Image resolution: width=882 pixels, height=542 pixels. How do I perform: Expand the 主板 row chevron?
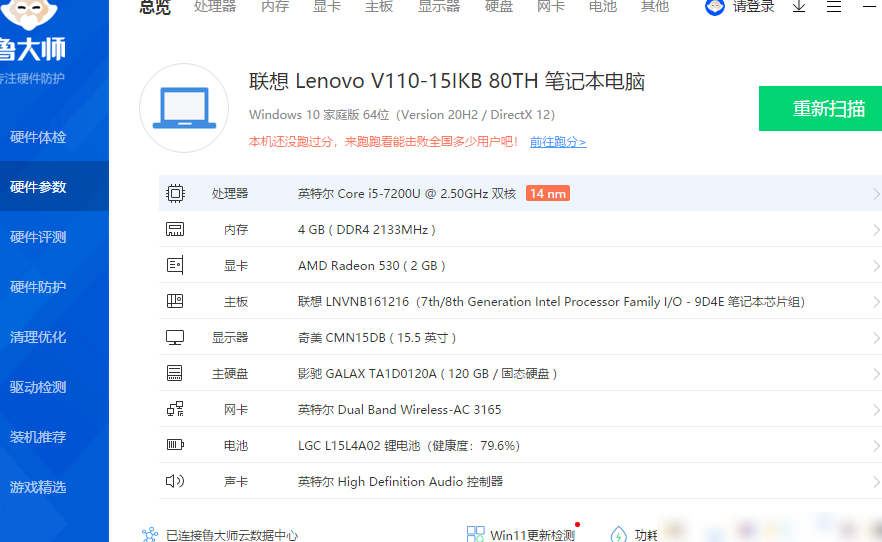coord(876,302)
